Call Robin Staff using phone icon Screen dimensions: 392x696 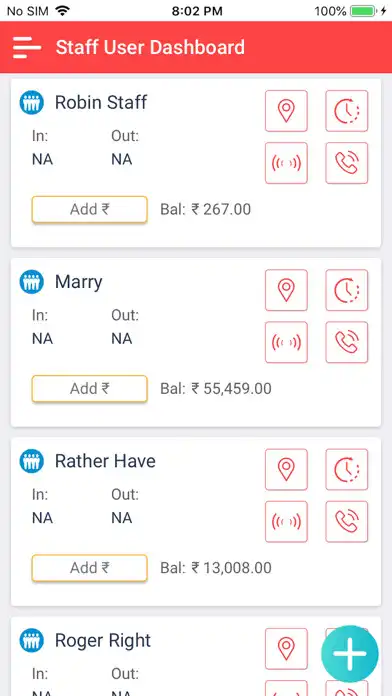[347, 163]
